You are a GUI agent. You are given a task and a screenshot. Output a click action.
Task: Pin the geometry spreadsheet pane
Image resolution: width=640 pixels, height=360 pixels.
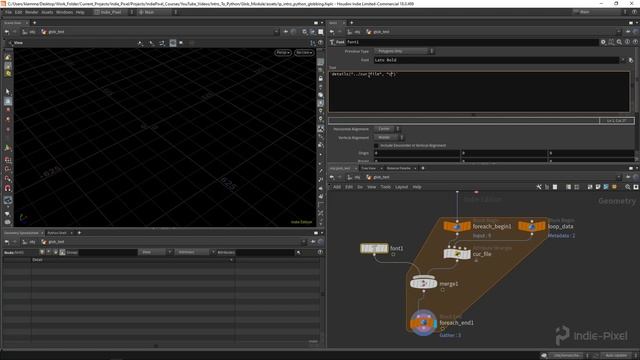pyautogui.click(x=313, y=242)
